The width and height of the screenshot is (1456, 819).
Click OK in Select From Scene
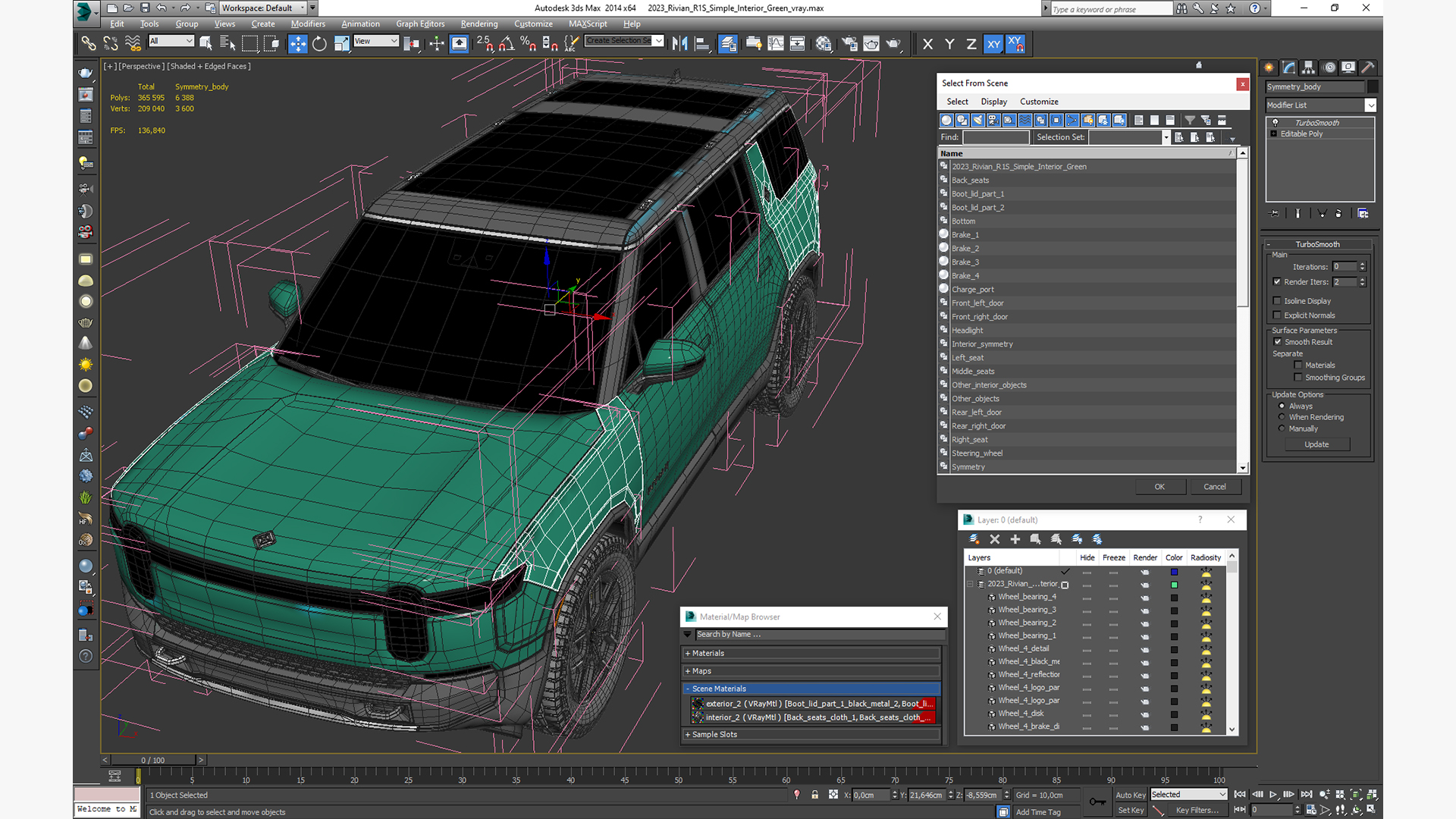[x=1159, y=487]
